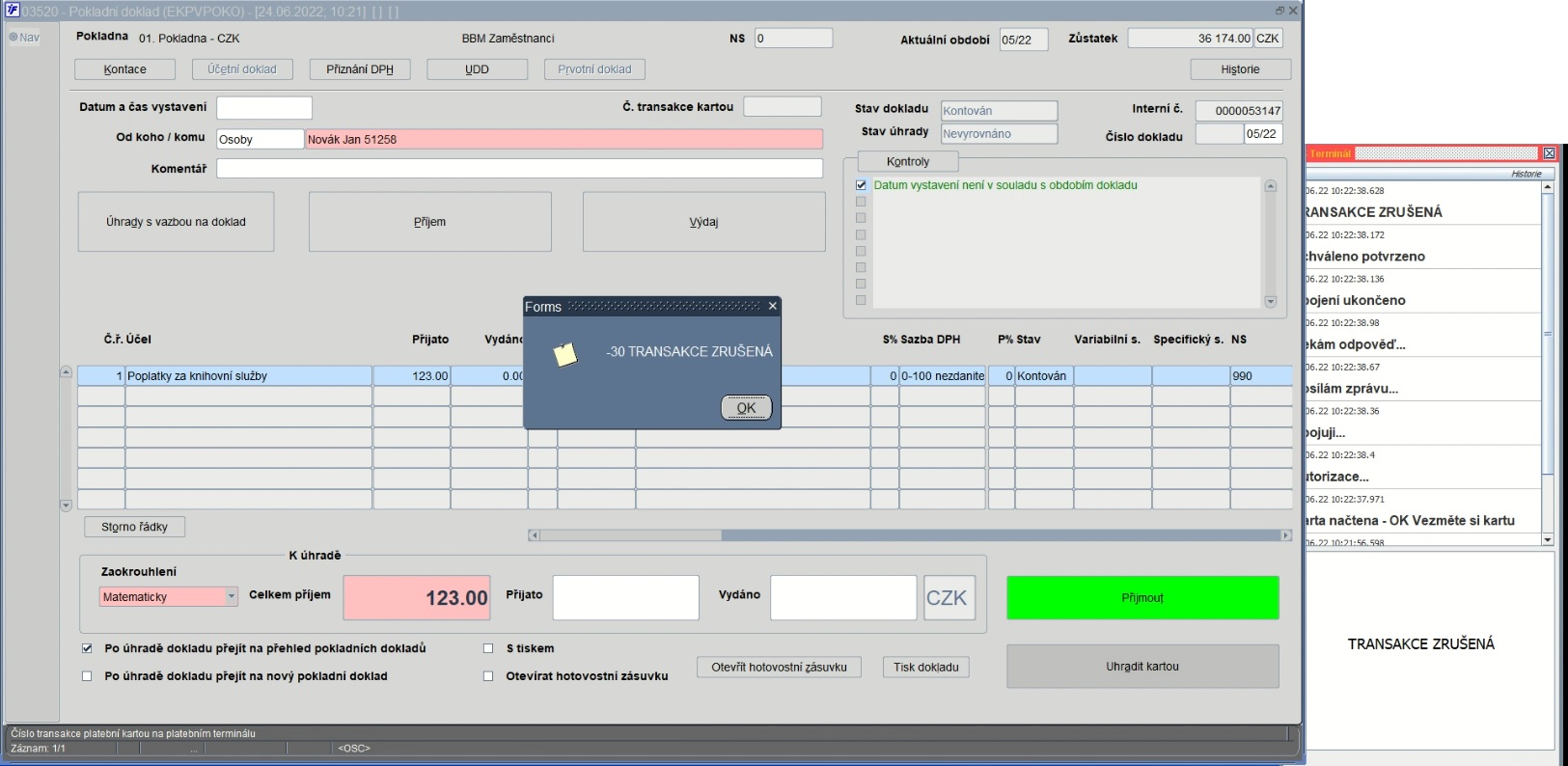Image resolution: width=1568 pixels, height=766 pixels.
Task: Click the 'Historie' label in the Terminál window
Action: (x=1527, y=174)
